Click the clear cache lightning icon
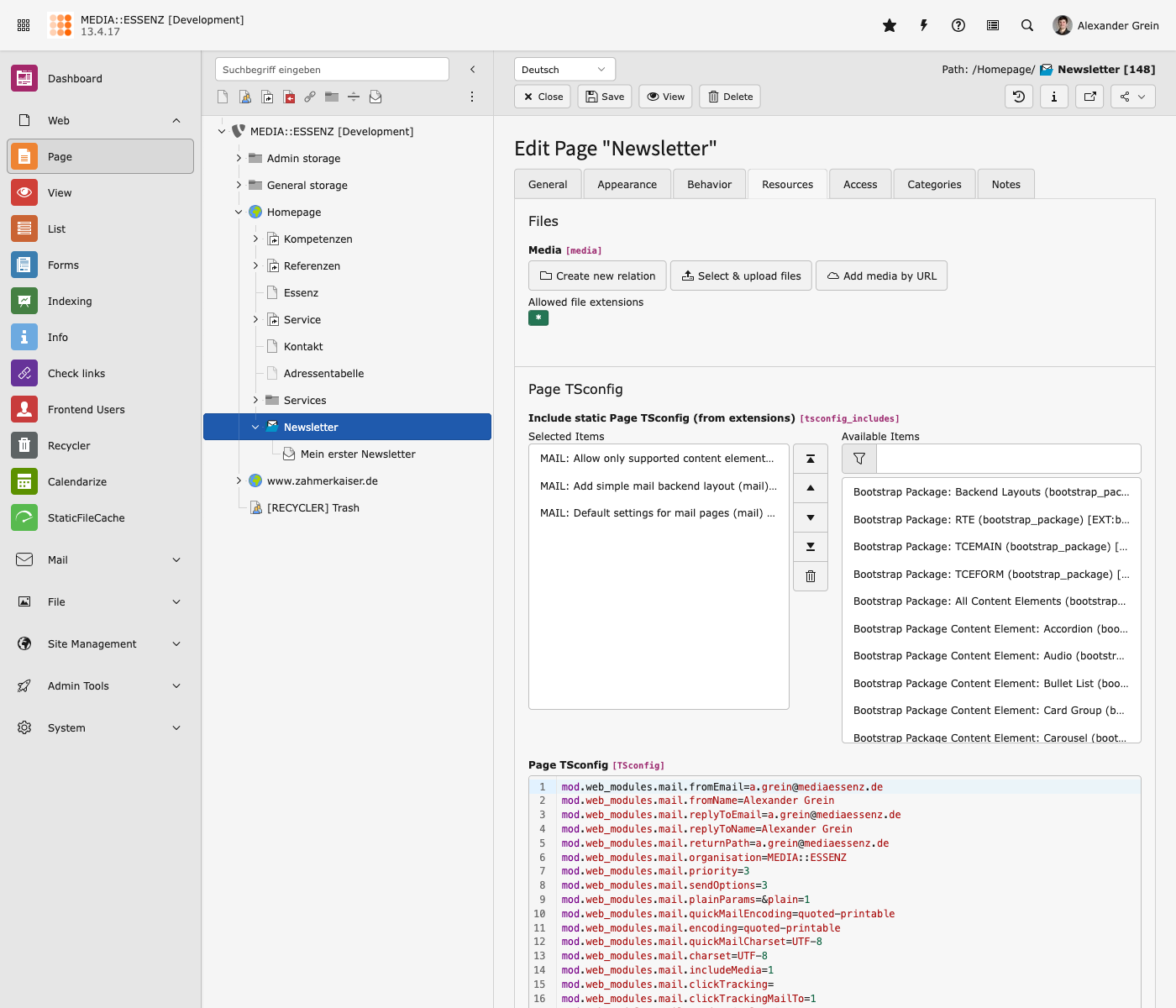 (924, 25)
